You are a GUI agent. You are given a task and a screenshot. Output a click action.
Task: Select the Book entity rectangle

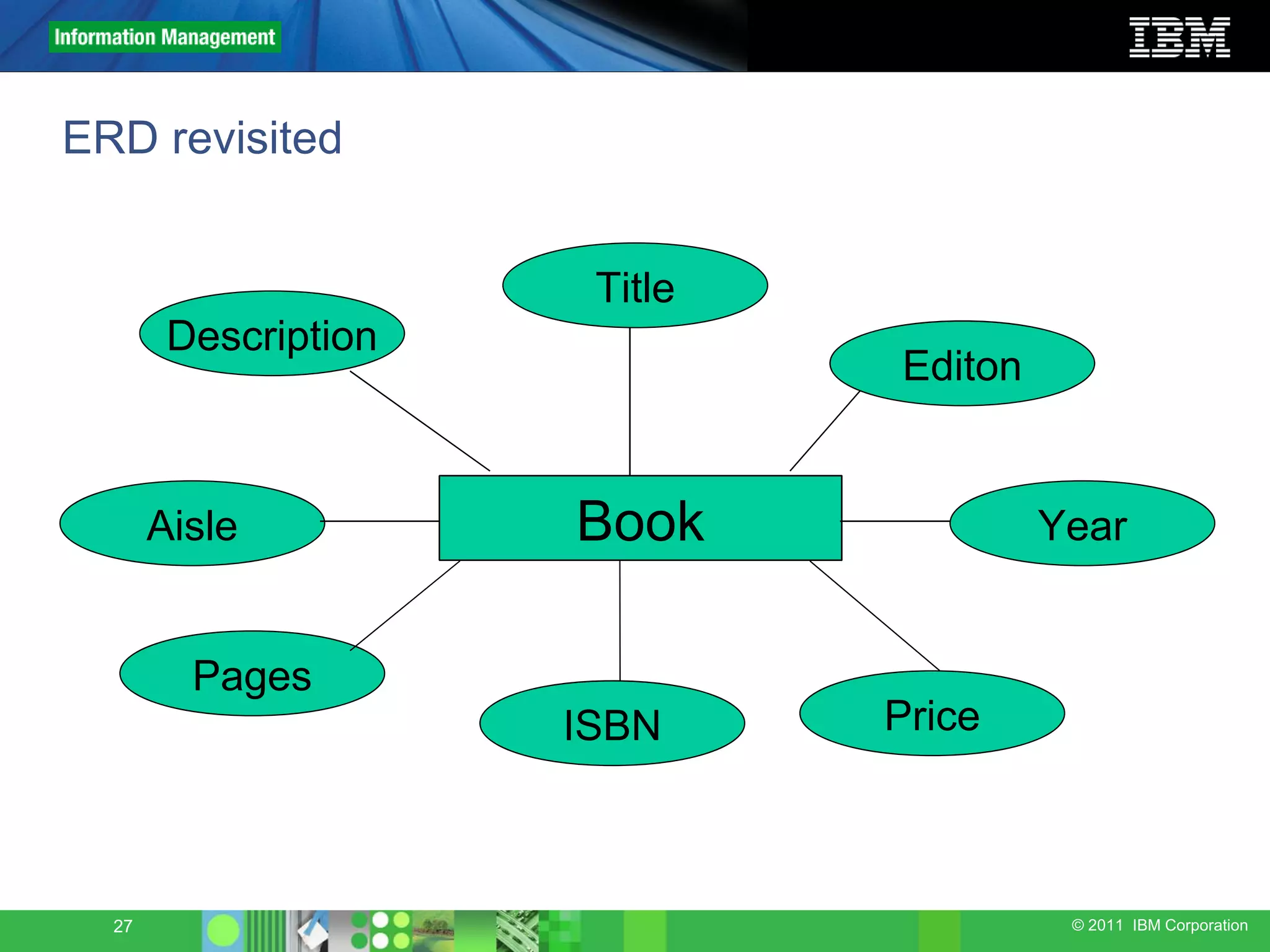tap(640, 519)
